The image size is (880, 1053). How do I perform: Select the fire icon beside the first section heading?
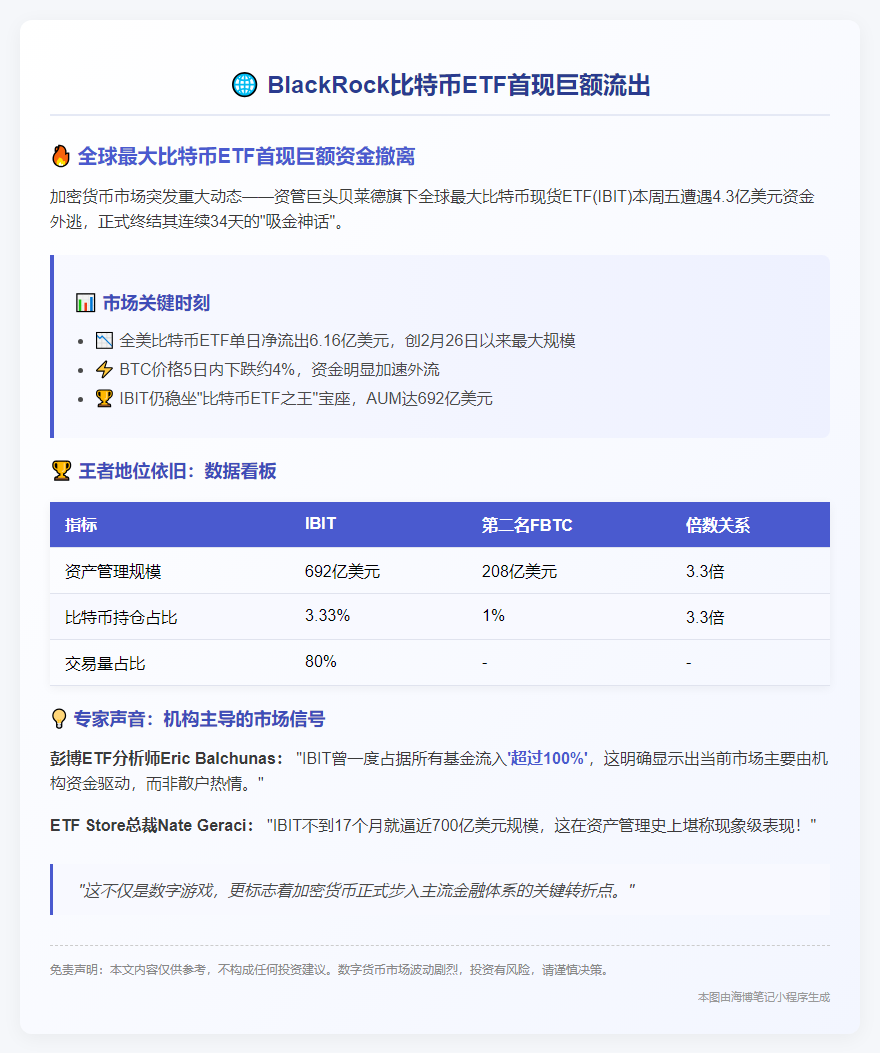63,156
